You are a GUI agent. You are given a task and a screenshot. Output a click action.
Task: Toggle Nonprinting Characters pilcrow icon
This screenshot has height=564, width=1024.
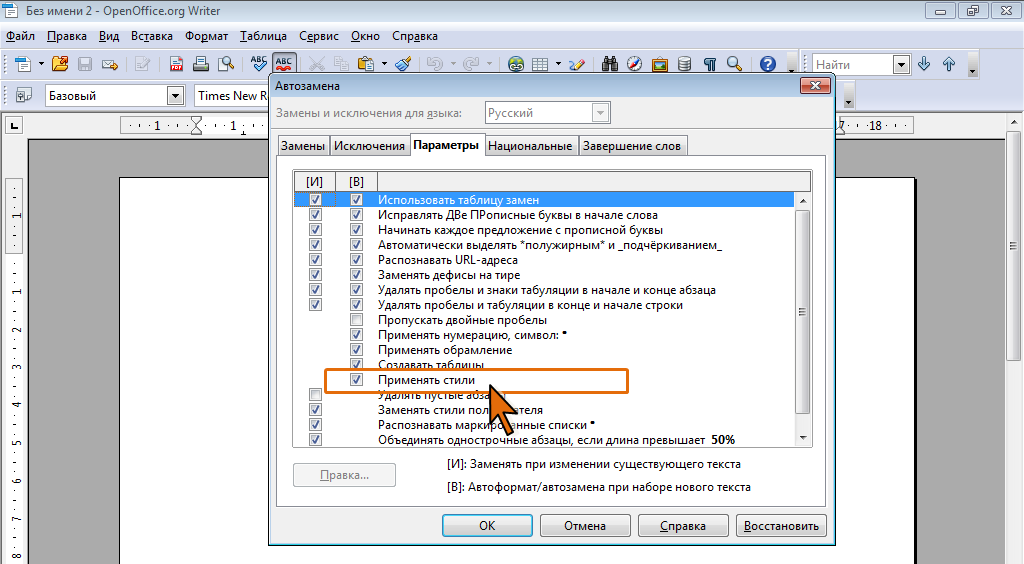pos(710,64)
